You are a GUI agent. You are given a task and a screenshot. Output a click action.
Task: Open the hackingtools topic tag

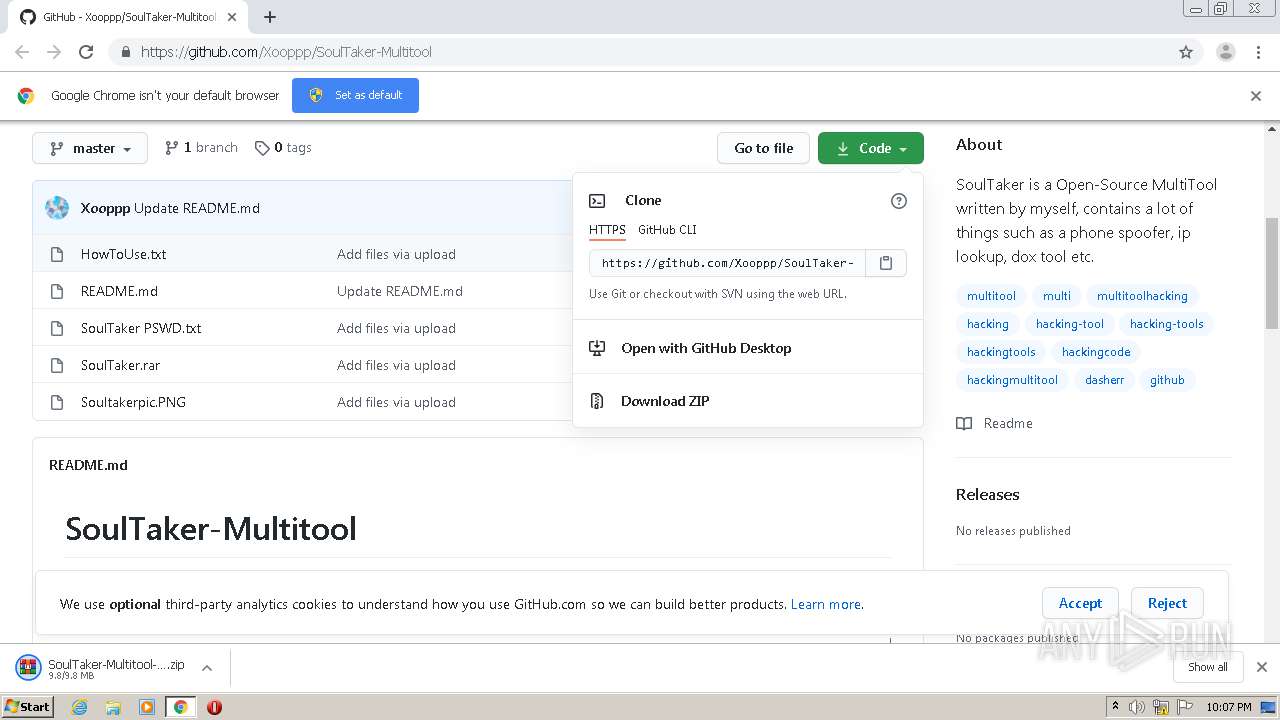click(x=1001, y=352)
